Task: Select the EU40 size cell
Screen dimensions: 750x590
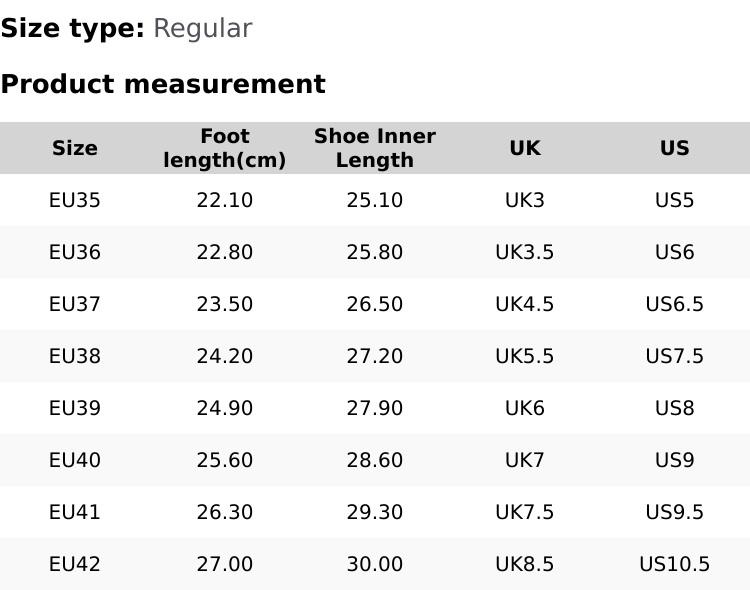Action: pyautogui.click(x=75, y=460)
